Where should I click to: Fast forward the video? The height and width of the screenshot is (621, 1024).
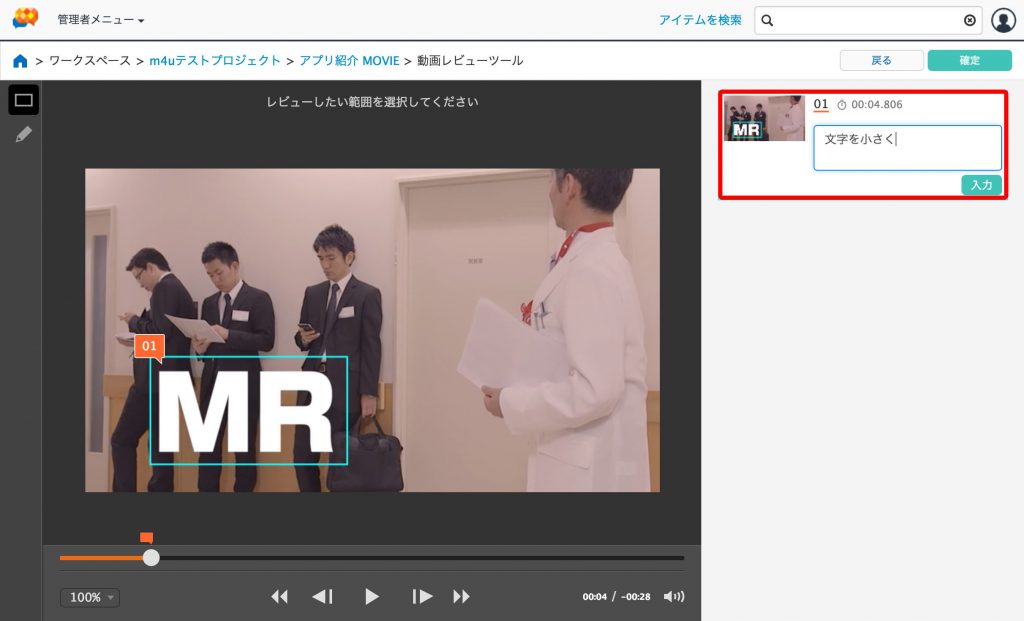coord(461,597)
